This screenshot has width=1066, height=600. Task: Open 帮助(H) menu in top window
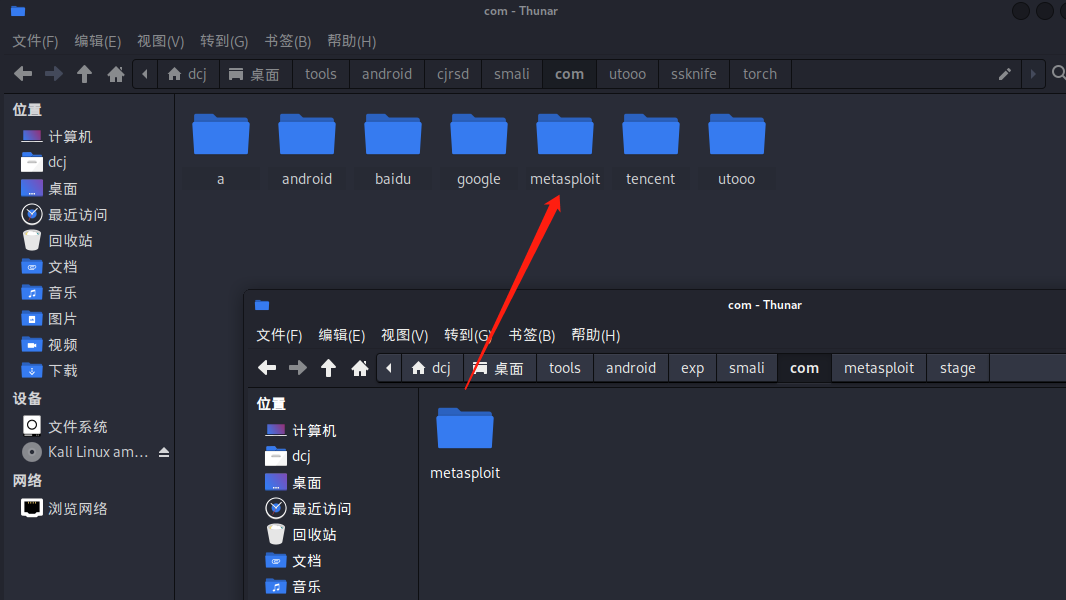(351, 41)
